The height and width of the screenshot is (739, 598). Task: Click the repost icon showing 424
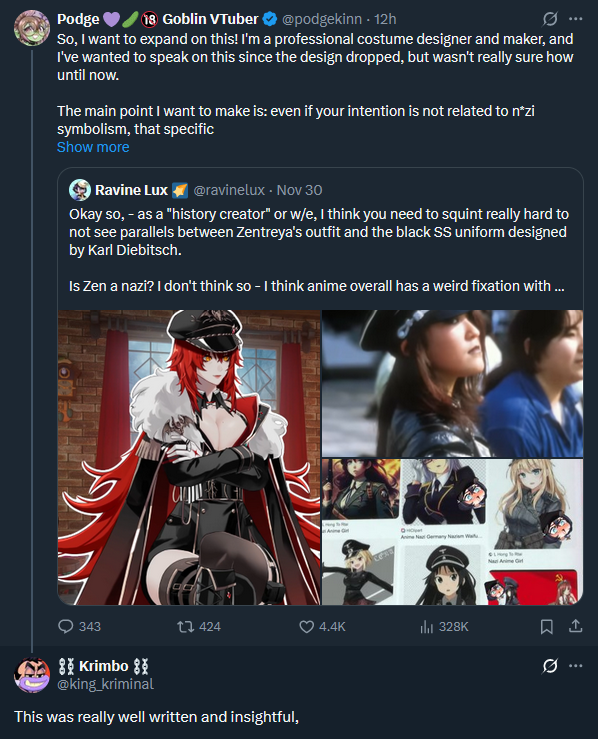185,626
